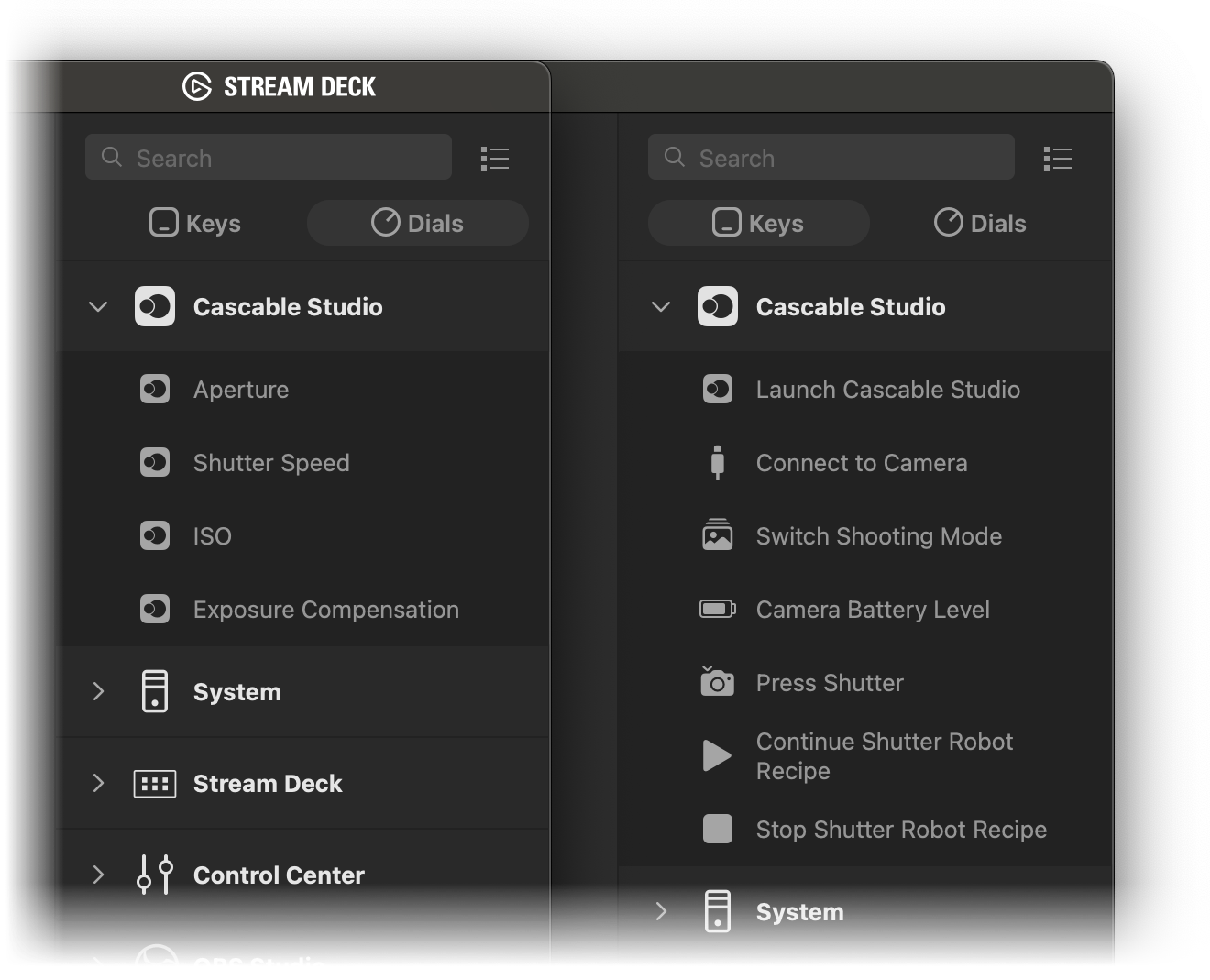Image resolution: width=1210 pixels, height=980 pixels.
Task: Click the Search field in right panel
Action: [830, 158]
